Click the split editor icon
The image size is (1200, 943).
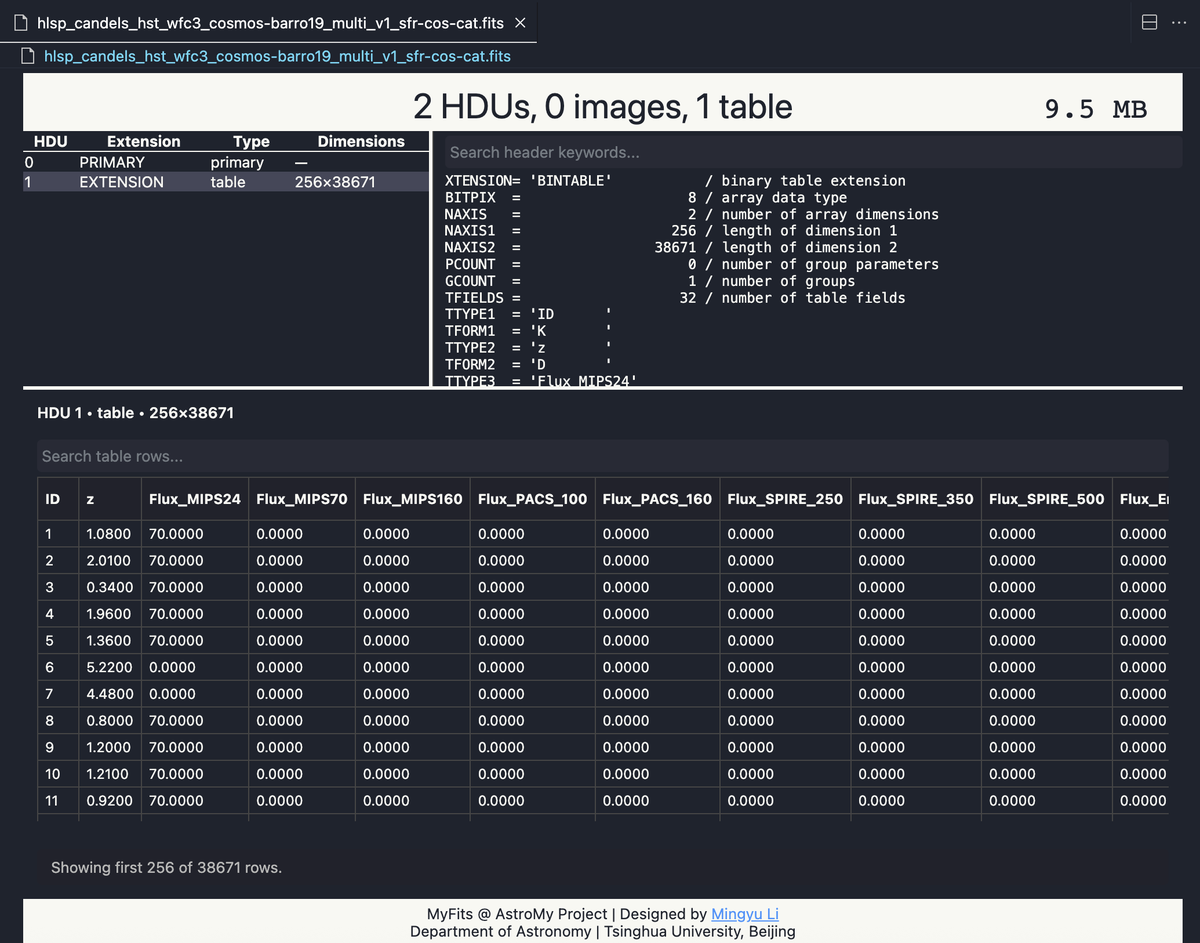click(x=1149, y=22)
